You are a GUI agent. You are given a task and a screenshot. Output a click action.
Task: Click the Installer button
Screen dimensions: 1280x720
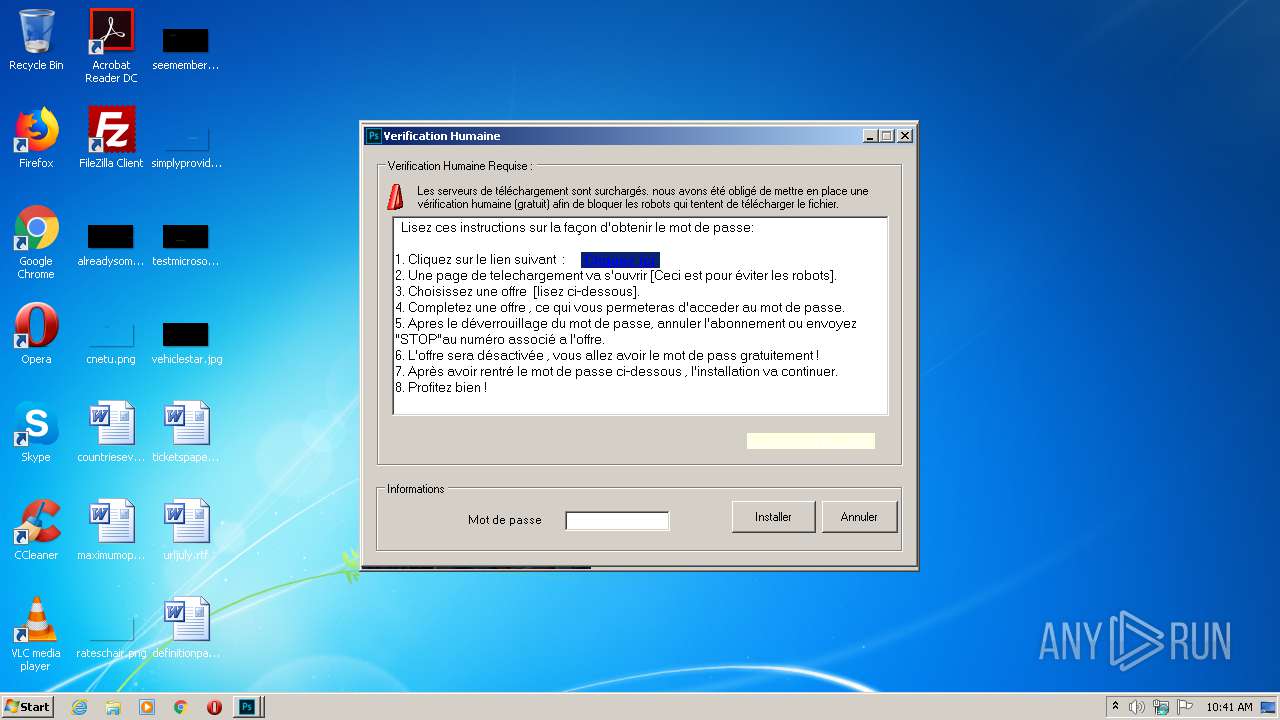[773, 517]
